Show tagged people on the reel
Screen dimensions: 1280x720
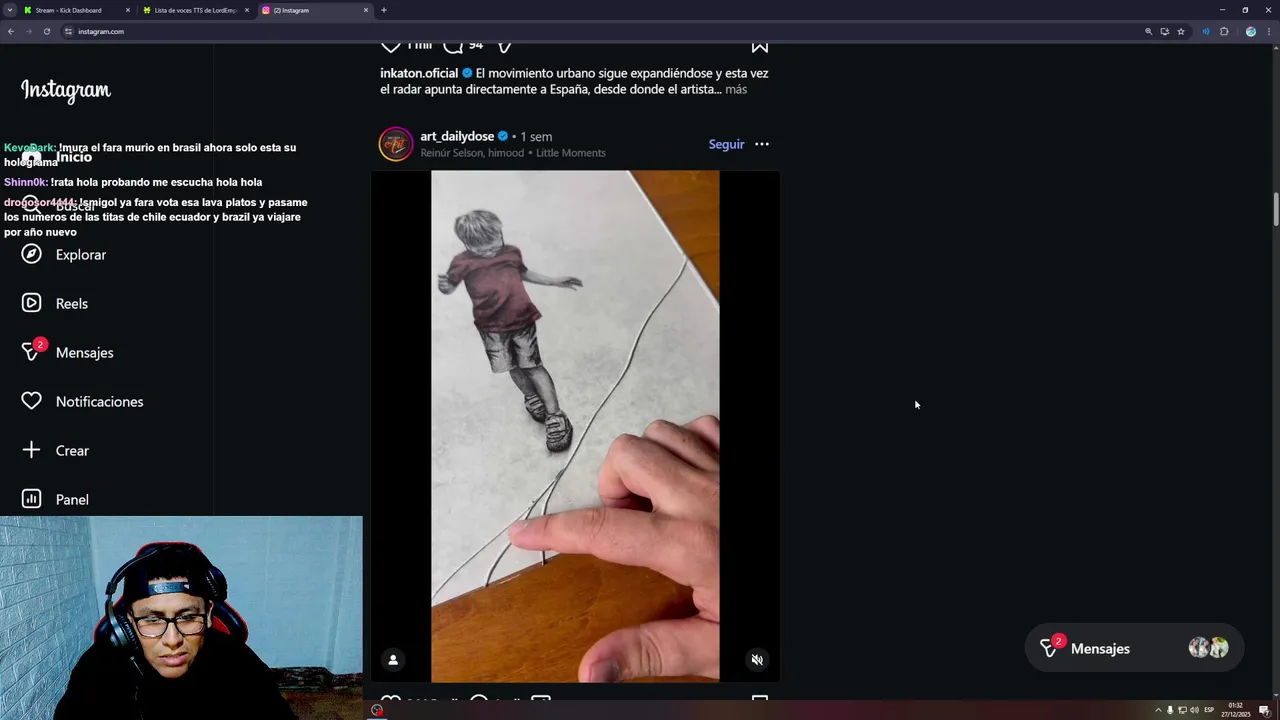pyautogui.click(x=393, y=660)
